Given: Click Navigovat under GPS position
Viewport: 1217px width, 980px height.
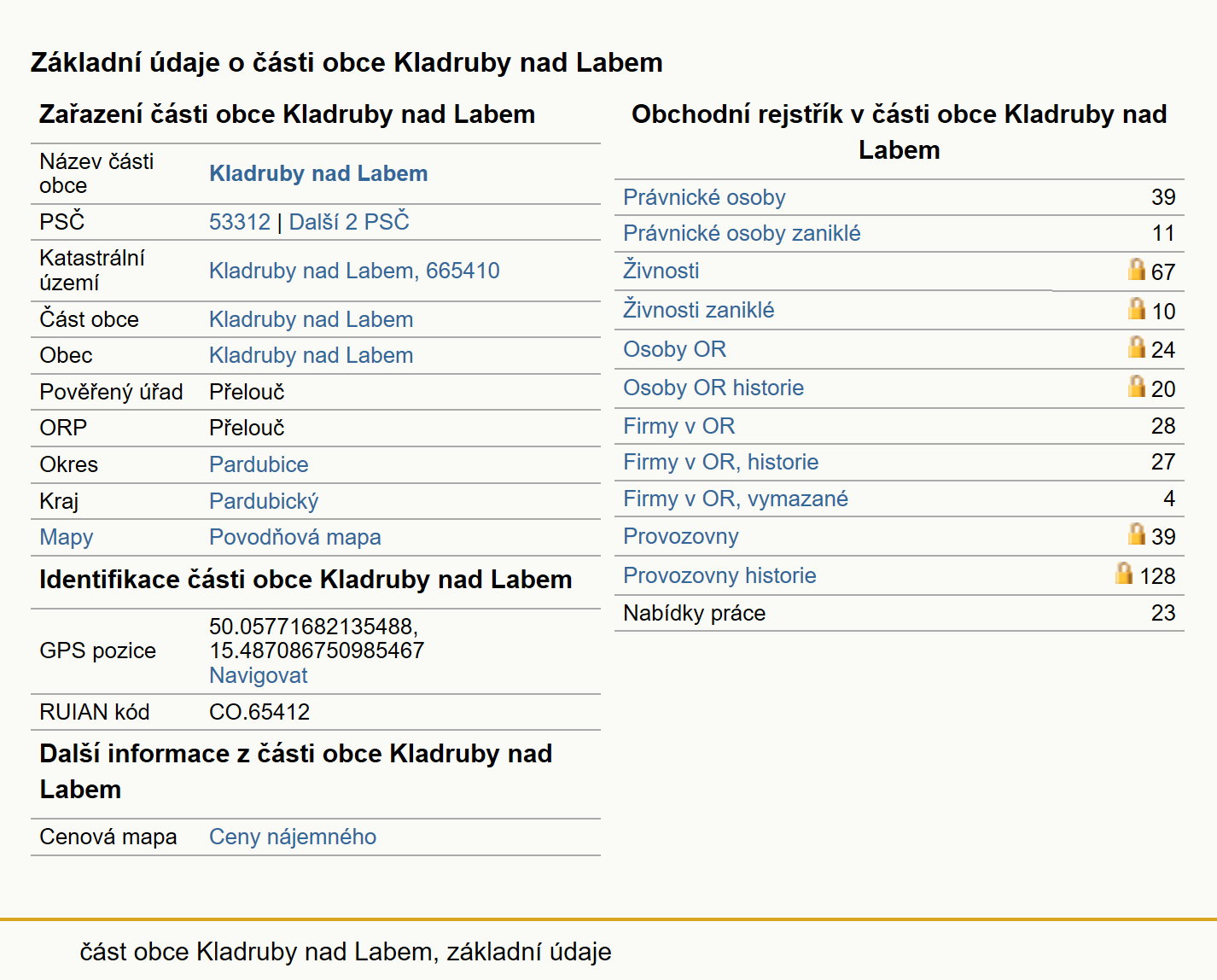Looking at the screenshot, I should tap(259, 675).
